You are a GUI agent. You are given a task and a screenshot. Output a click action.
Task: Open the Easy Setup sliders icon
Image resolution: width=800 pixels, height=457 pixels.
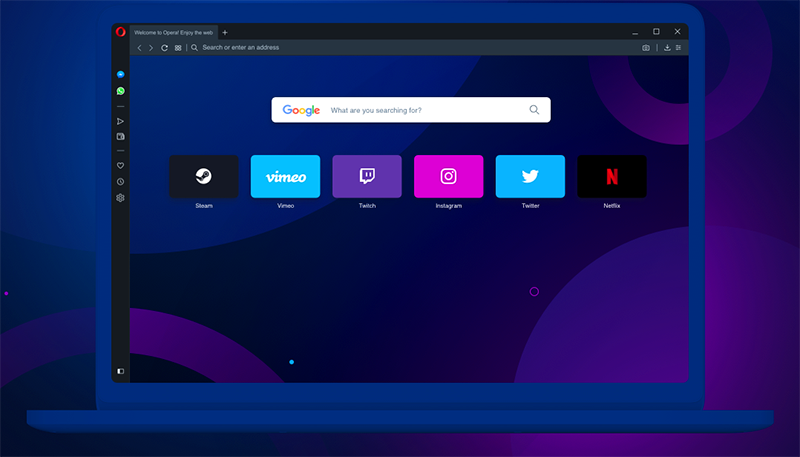tap(679, 47)
